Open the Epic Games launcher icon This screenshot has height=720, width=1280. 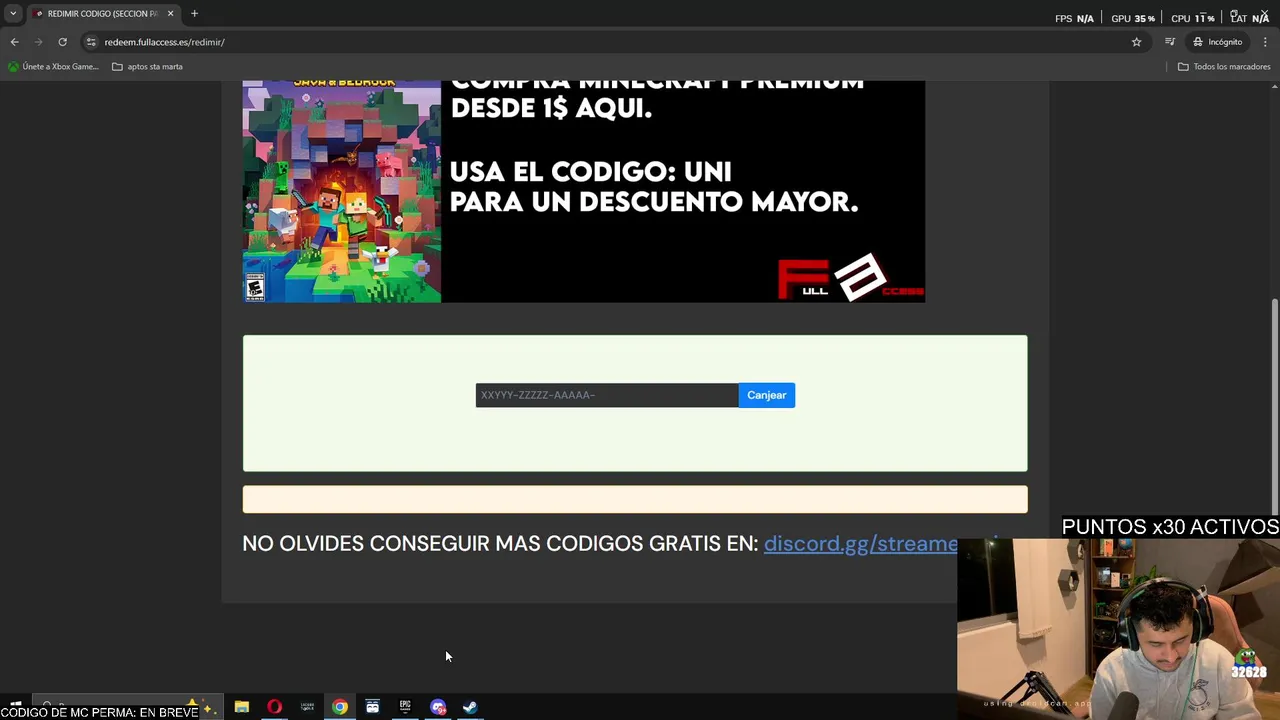tap(405, 707)
